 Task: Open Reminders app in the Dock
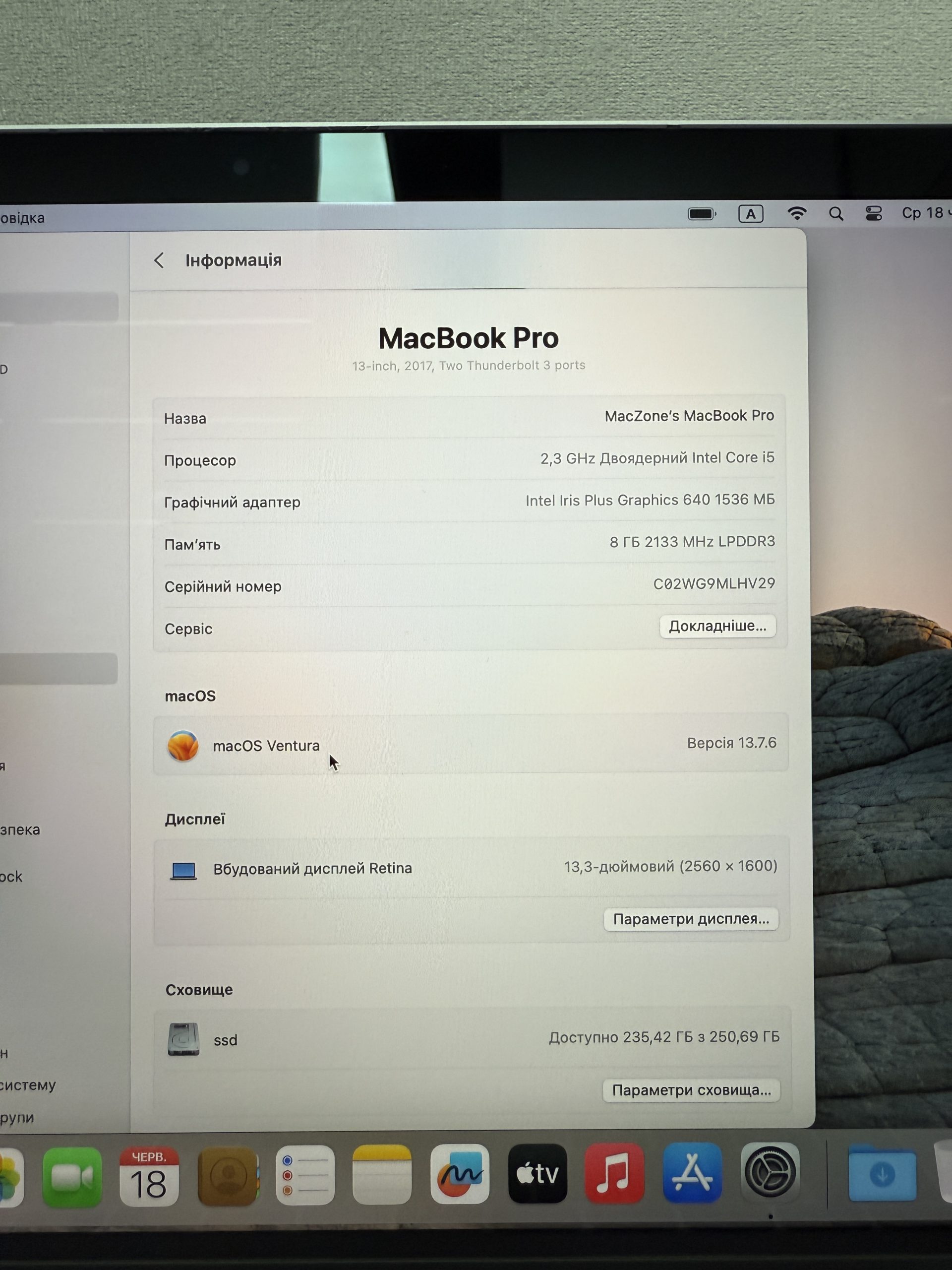(305, 1175)
